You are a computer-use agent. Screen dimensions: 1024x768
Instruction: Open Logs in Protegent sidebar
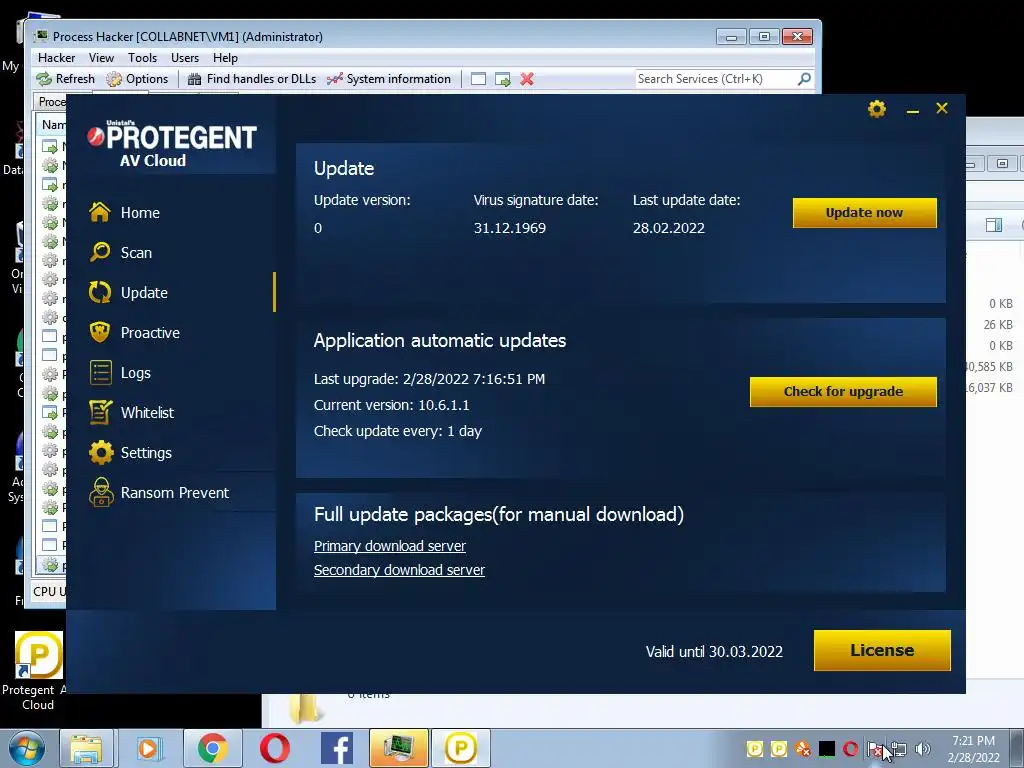pyautogui.click(x=120, y=373)
